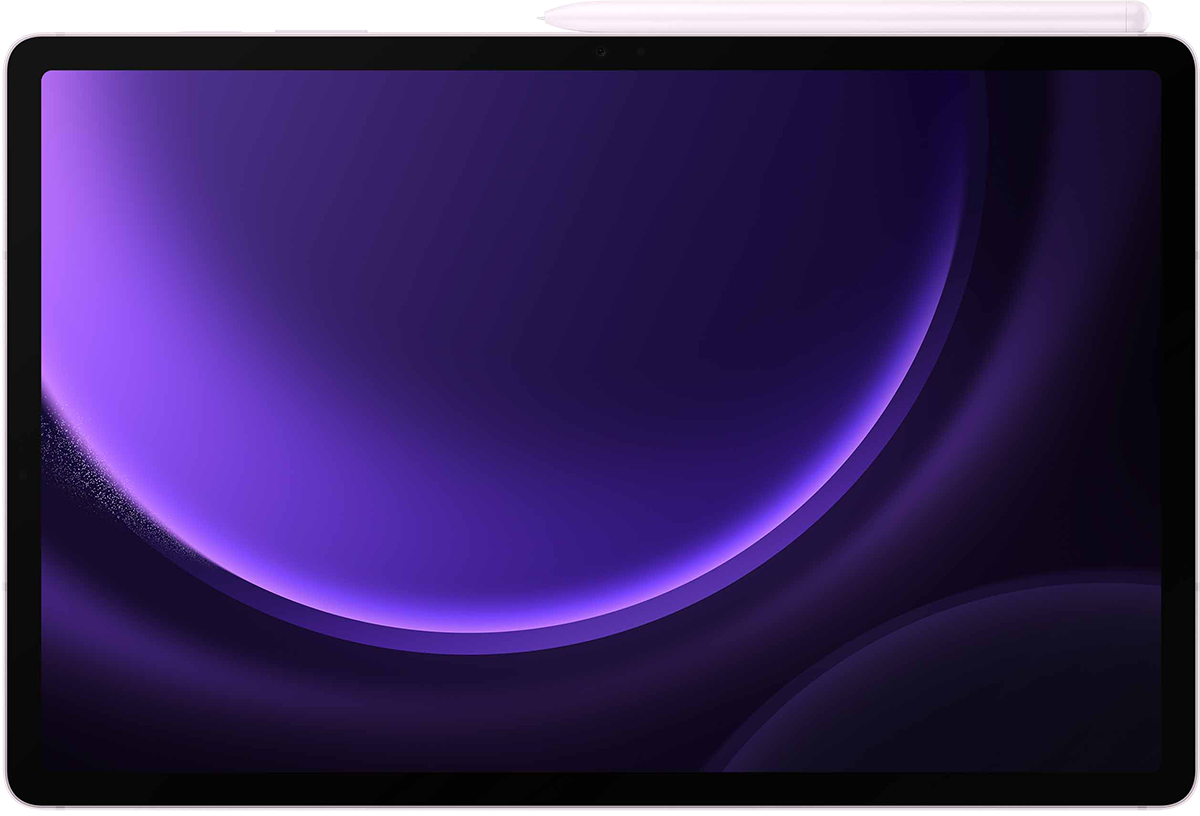The width and height of the screenshot is (1200, 816).
Task: Tap the small sensor beside the front camera
Action: (640, 52)
